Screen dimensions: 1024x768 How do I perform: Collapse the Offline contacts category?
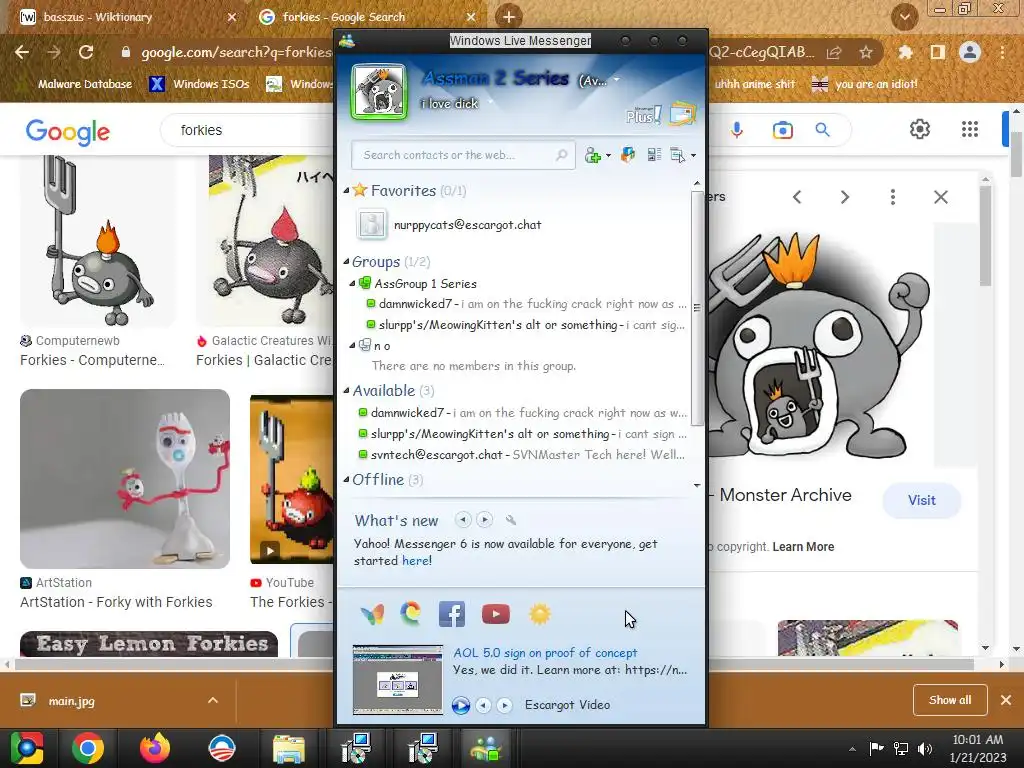[x=347, y=479]
